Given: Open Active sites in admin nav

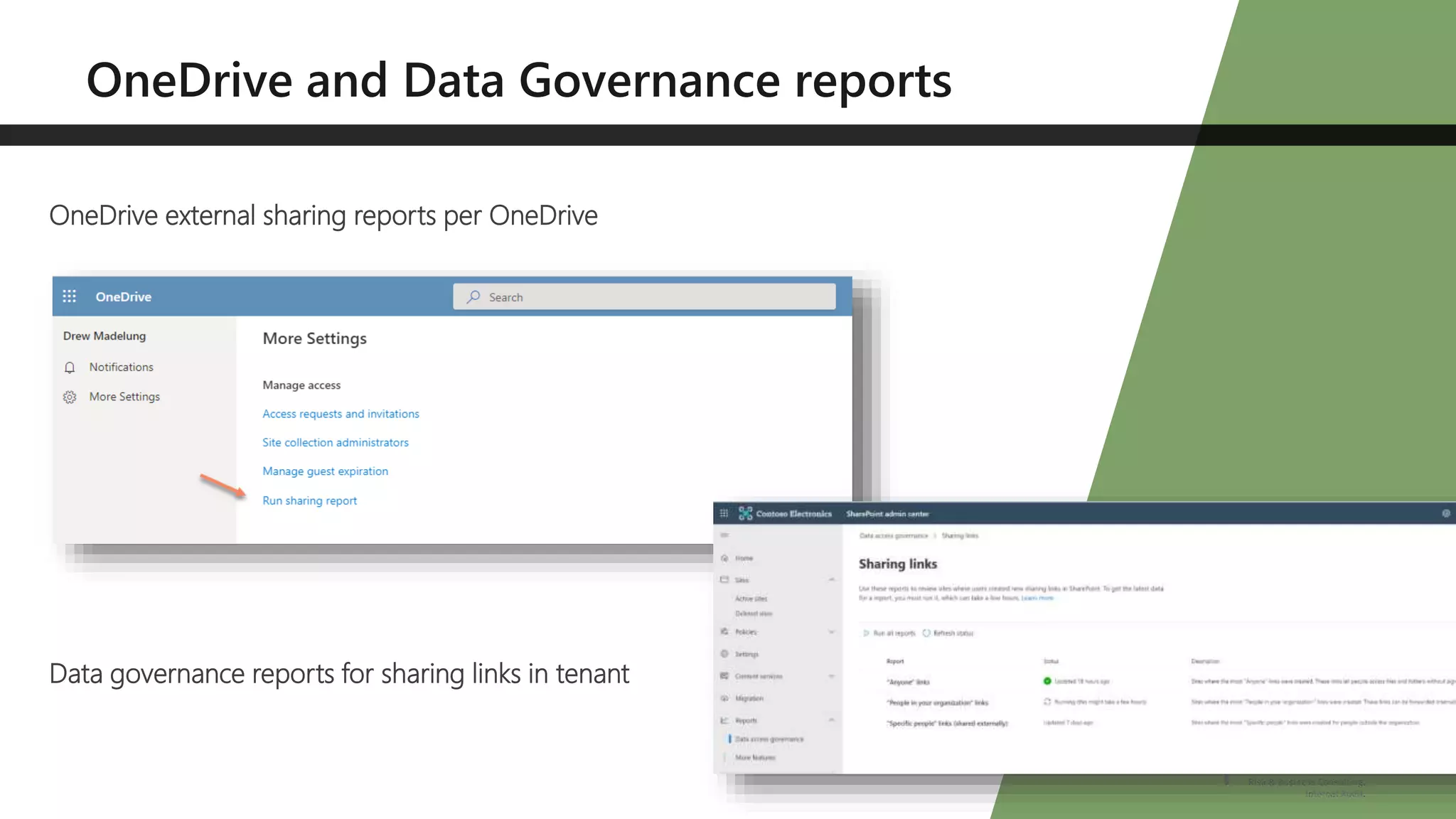Looking at the screenshot, I should click(751, 599).
